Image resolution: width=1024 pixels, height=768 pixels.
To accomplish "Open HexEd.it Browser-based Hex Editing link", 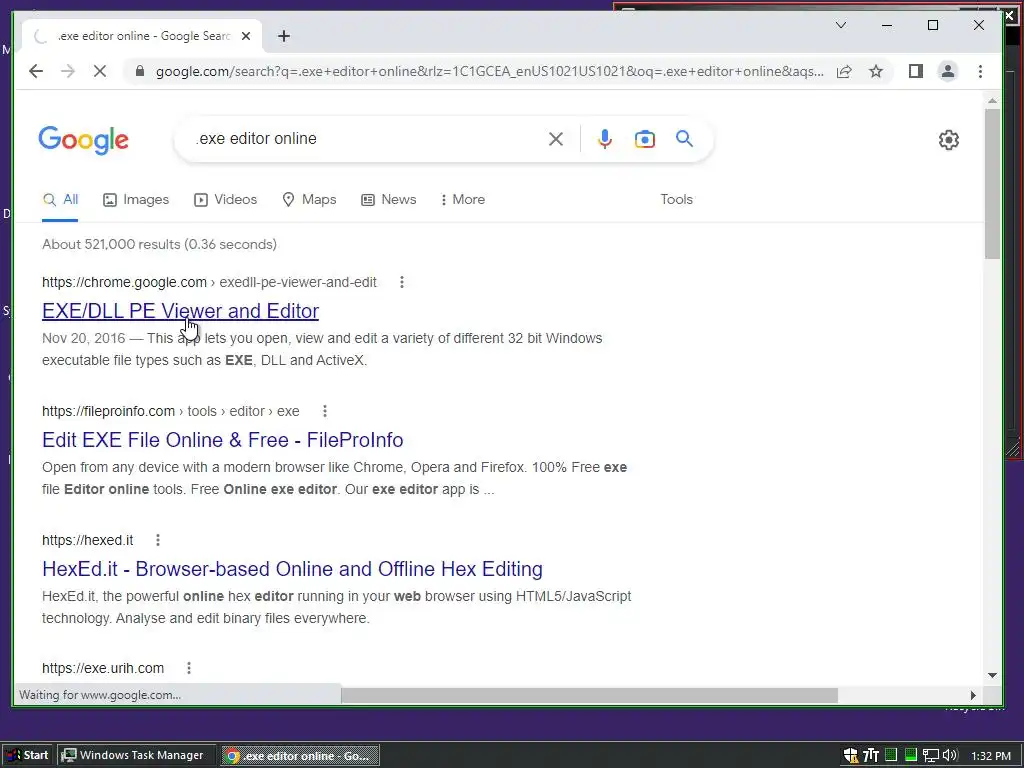I will 292,569.
